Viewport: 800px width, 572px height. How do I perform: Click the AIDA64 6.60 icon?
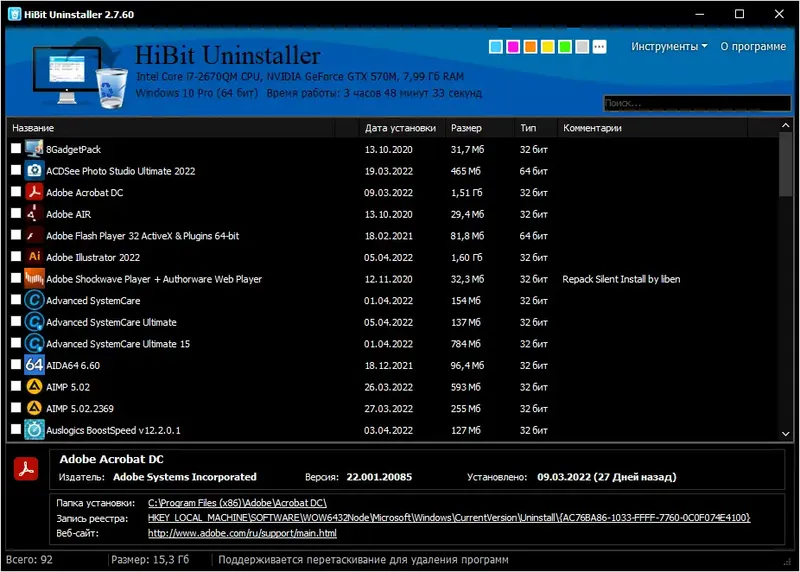[x=34, y=365]
